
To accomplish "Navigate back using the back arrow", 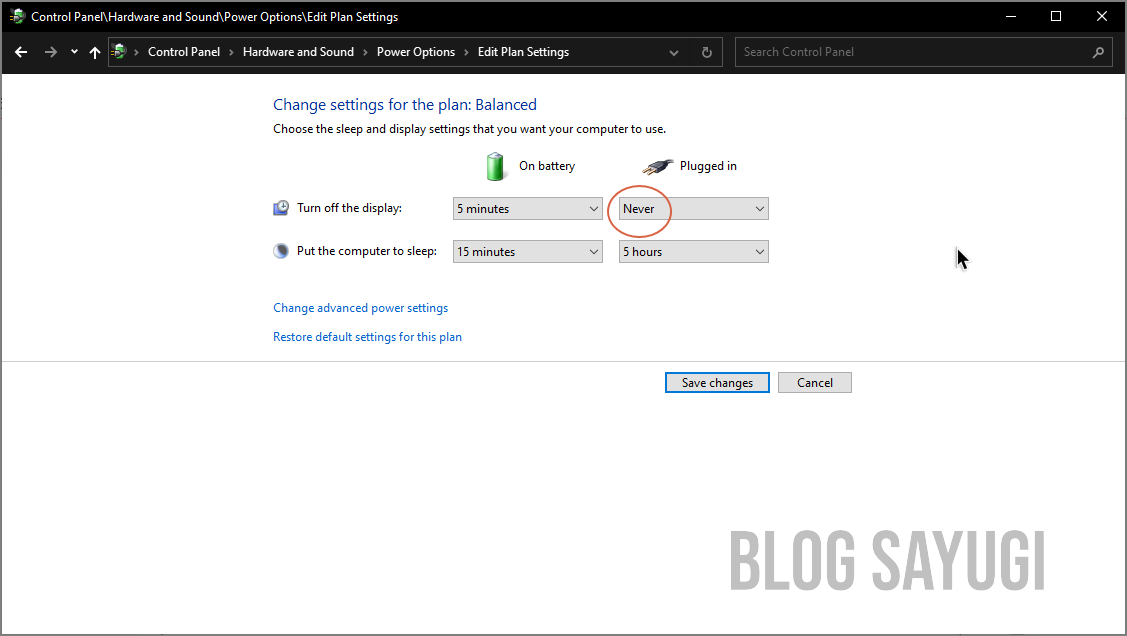I will click(x=21, y=51).
